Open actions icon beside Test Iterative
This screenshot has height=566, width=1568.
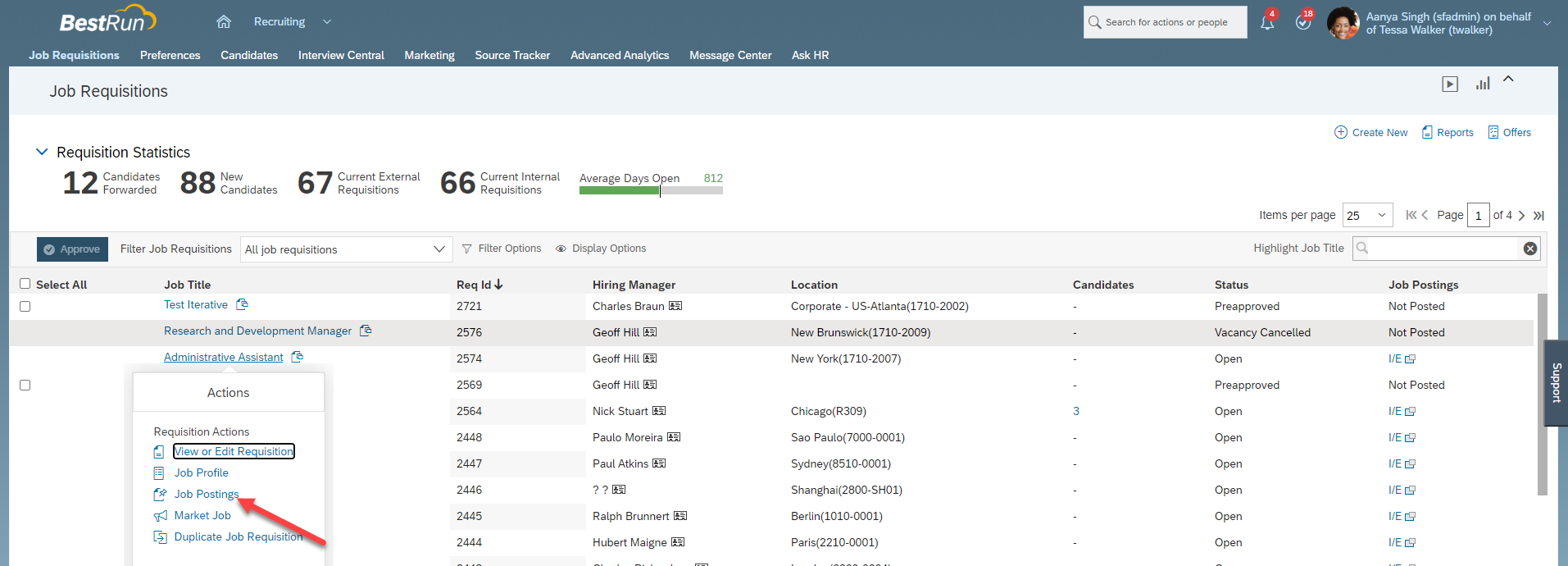(x=242, y=304)
